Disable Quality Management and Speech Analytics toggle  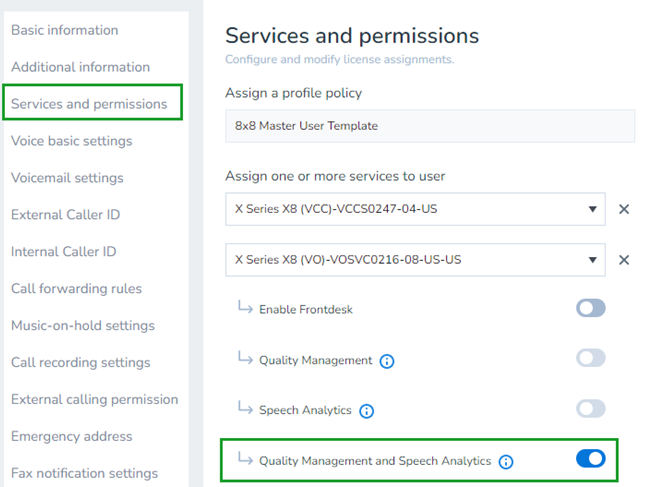coord(591,459)
